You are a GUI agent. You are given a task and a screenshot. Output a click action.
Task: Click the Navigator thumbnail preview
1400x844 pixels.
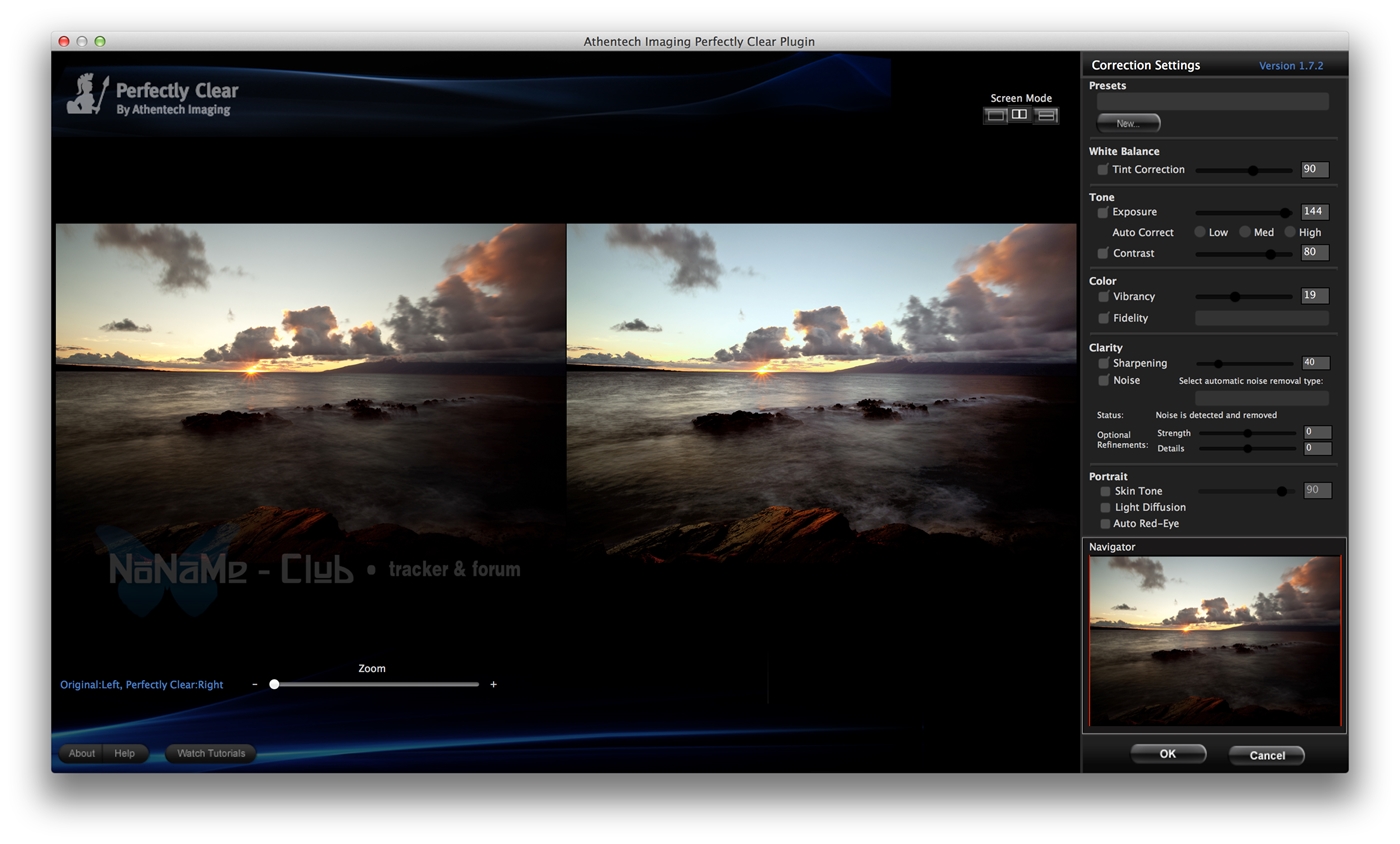[1214, 641]
